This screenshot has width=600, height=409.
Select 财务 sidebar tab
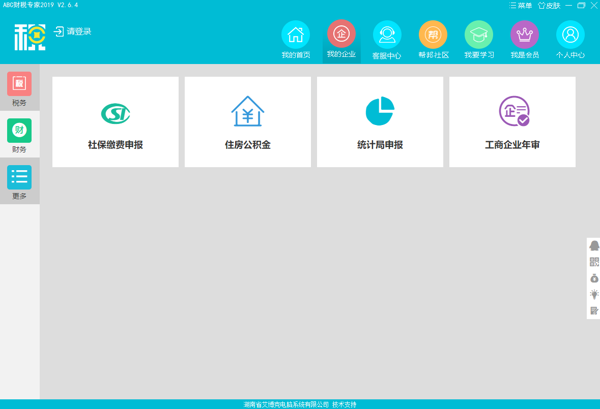pos(20,135)
